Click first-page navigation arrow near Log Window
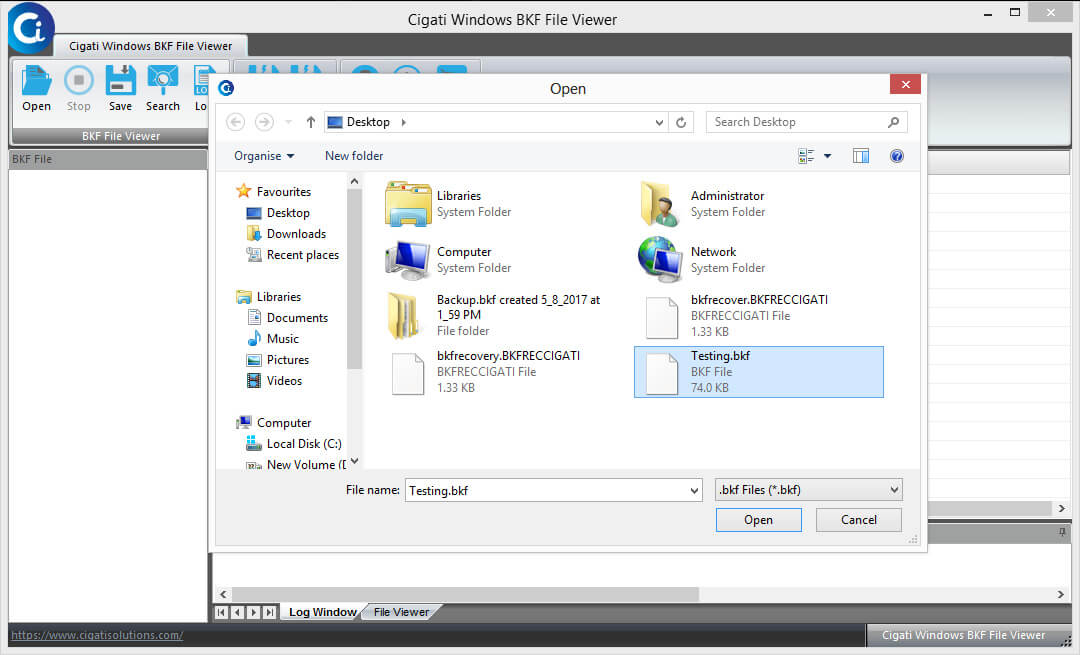Image resolution: width=1081 pixels, height=655 pixels. point(221,612)
